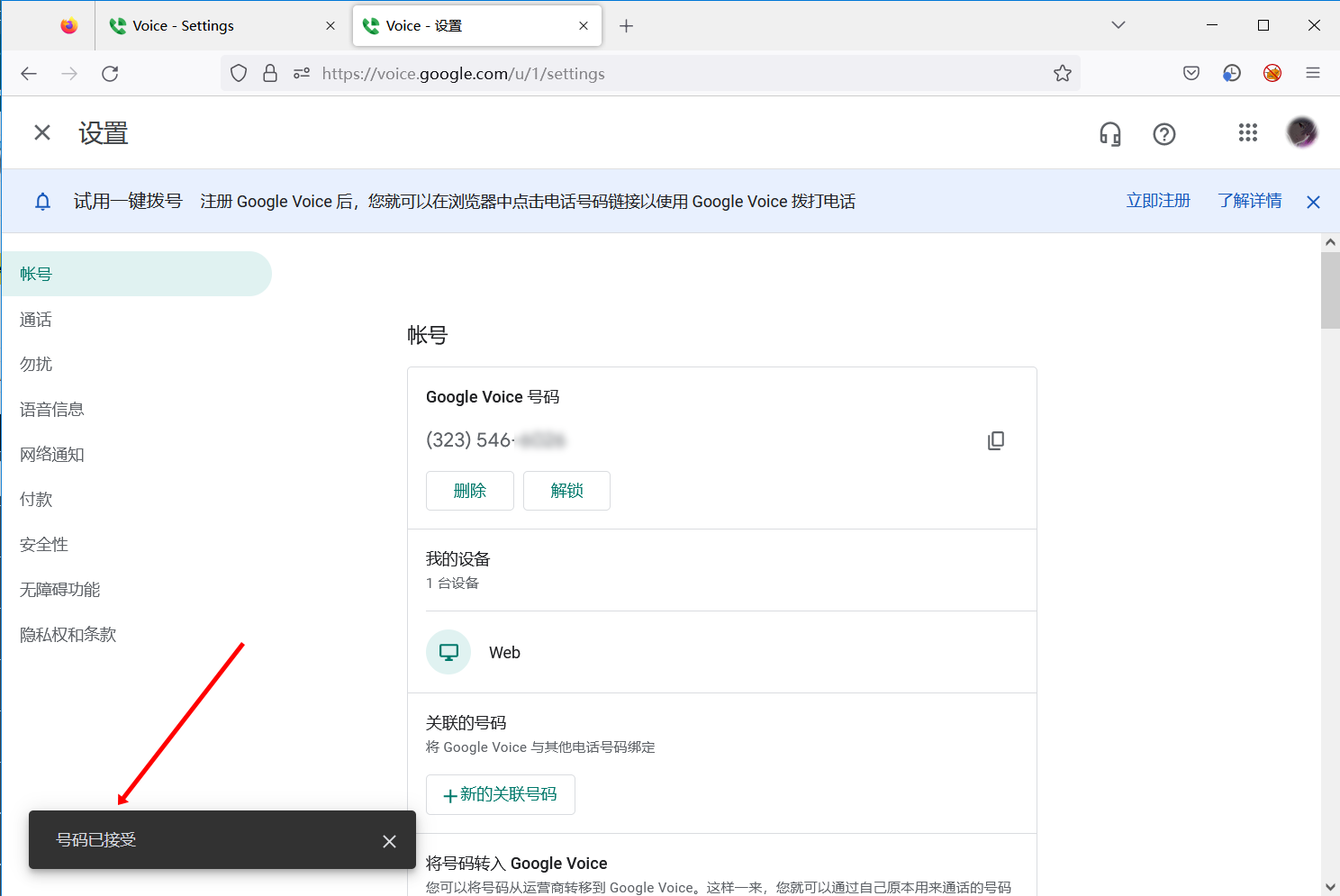This screenshot has width=1340, height=896.
Task: Click the page vertical scrollbar thumb
Action: tap(1330, 291)
